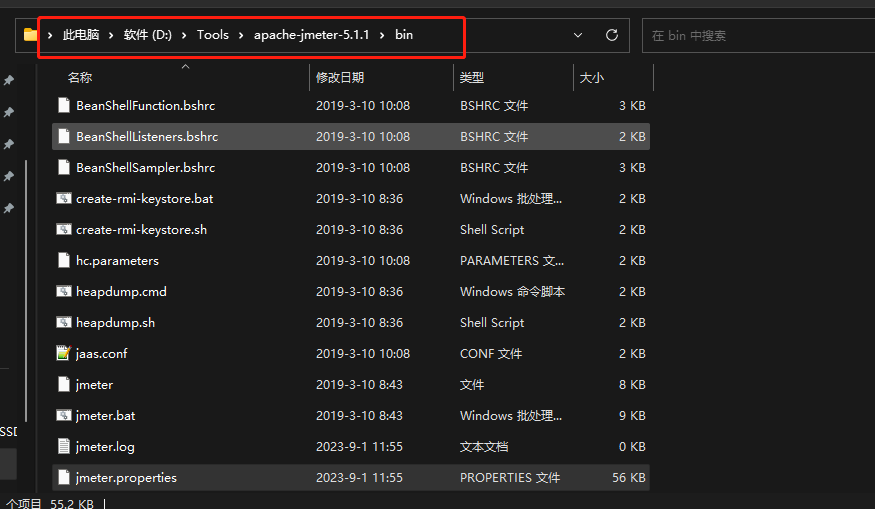Click bin segment in the breadcrumb
The height and width of the screenshot is (509, 875).
(404, 35)
